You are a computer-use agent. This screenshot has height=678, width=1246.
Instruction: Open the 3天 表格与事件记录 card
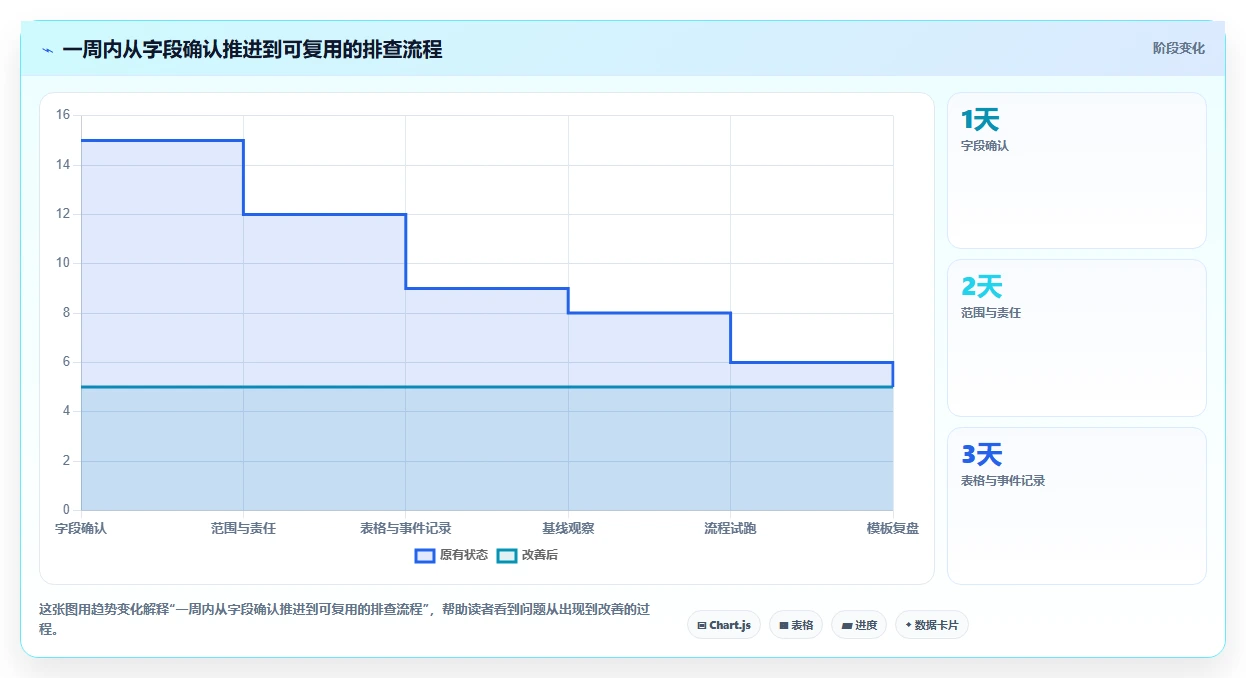1077,506
